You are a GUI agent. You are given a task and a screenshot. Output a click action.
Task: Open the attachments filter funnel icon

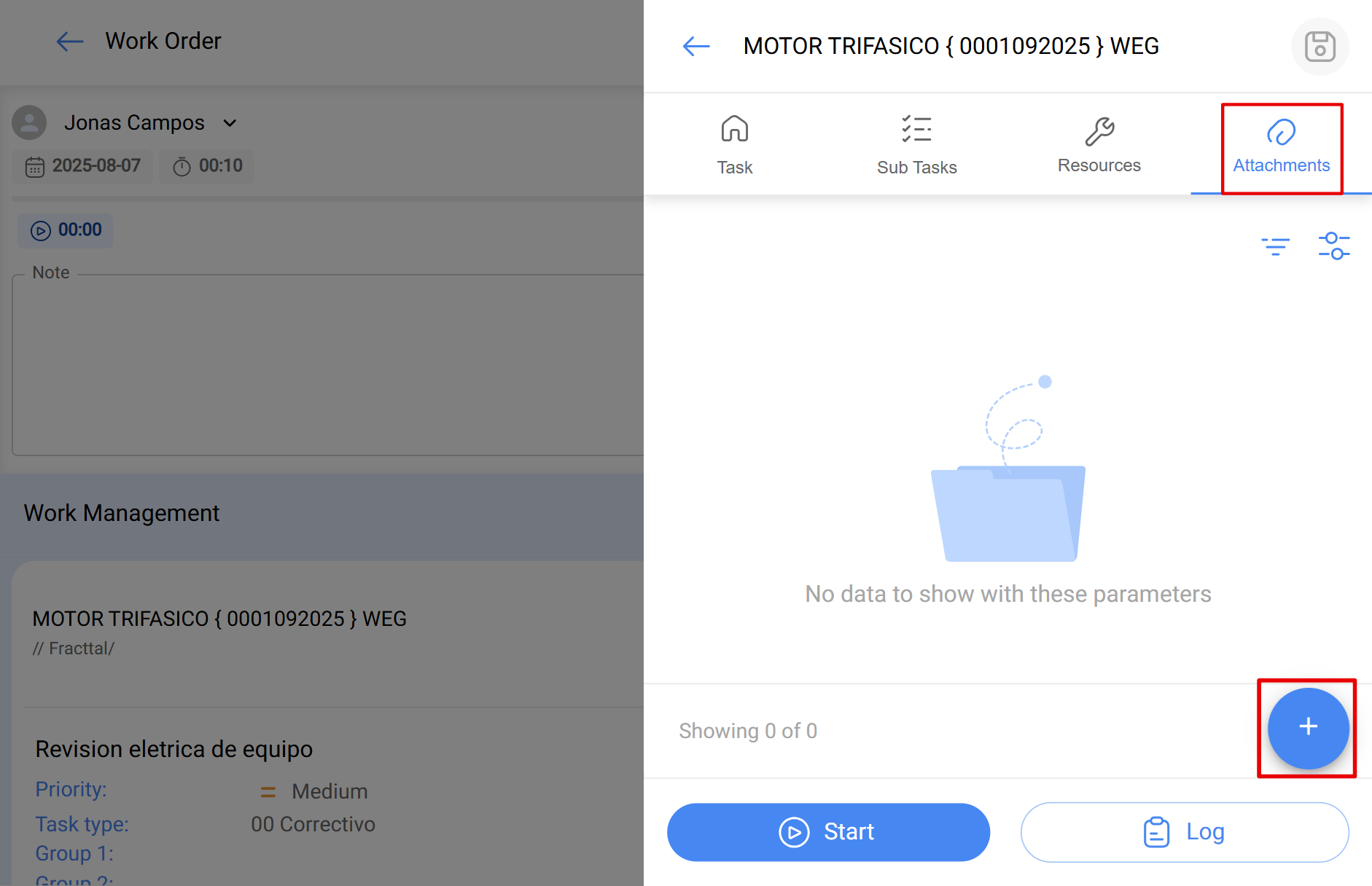coord(1276,246)
